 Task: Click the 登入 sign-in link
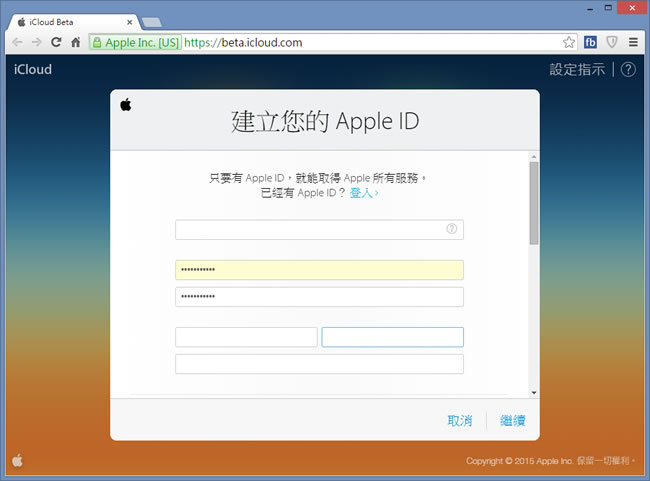364,193
